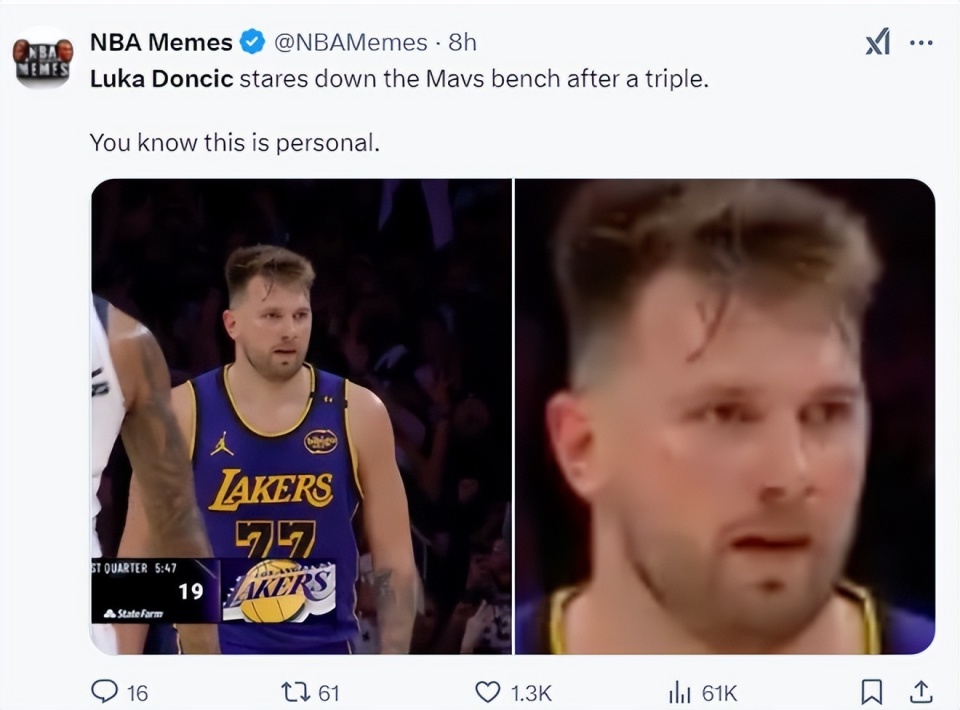Open the NBA Memes profile avatar
960x710 pixels.
(x=43, y=59)
